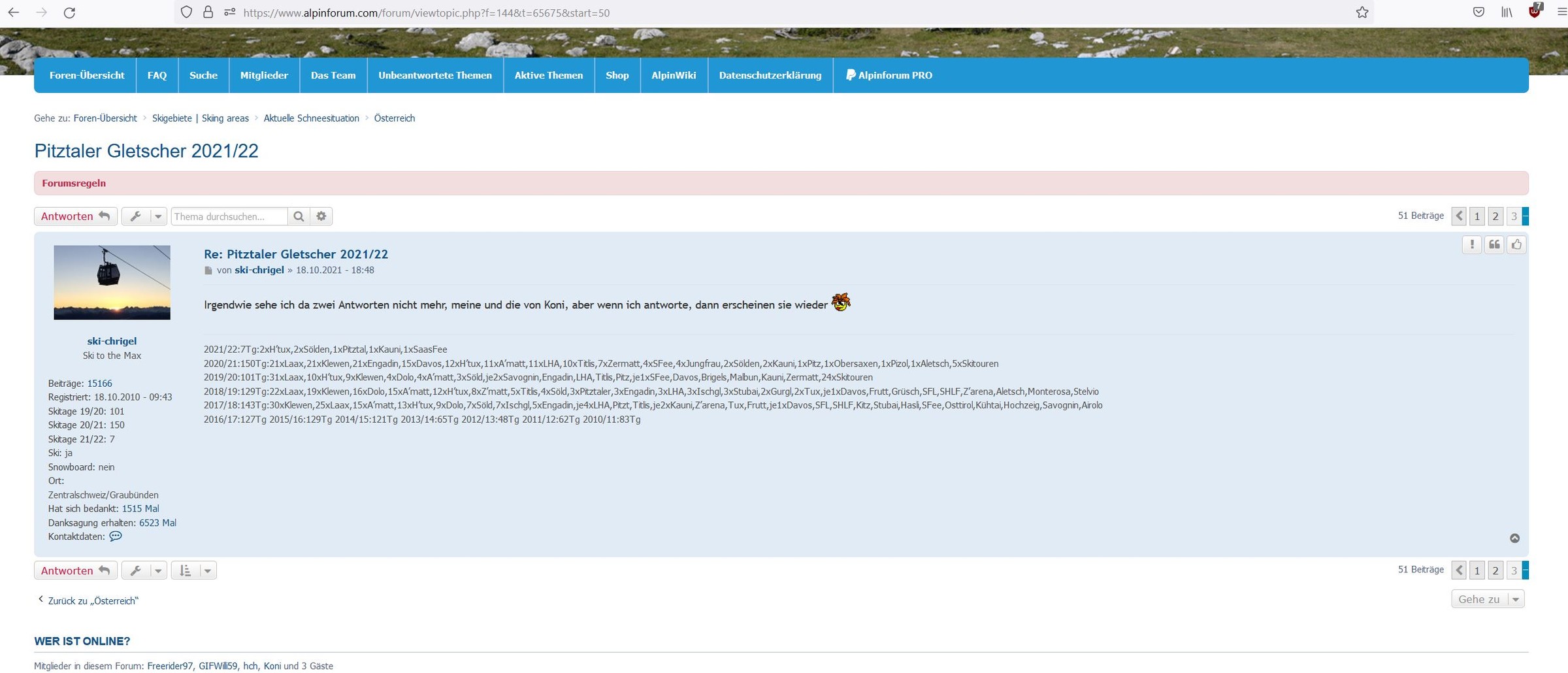
Task: Bookmark page with star icon
Action: pyautogui.click(x=1362, y=12)
